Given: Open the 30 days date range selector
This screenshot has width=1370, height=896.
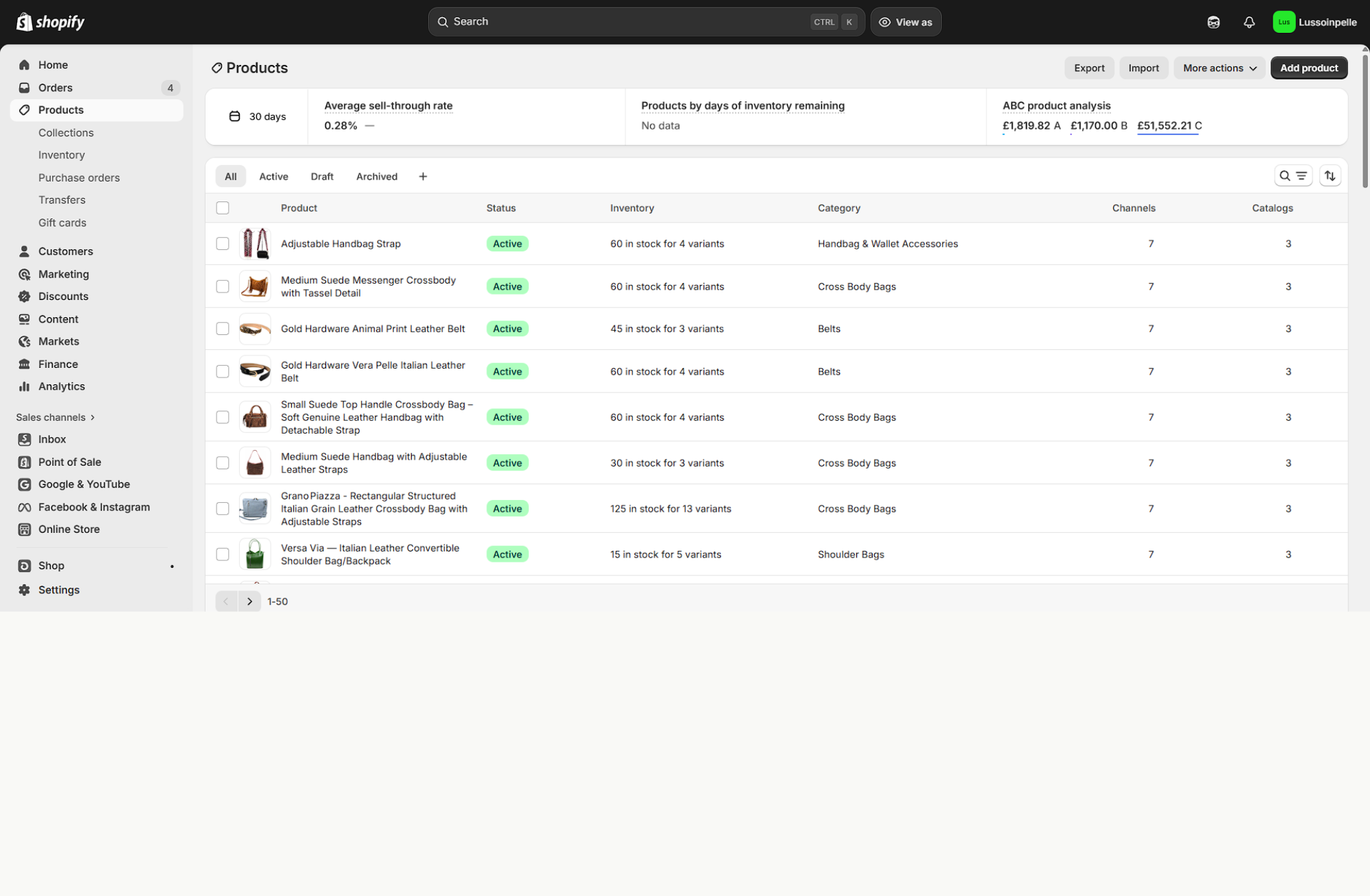Looking at the screenshot, I should point(257,116).
